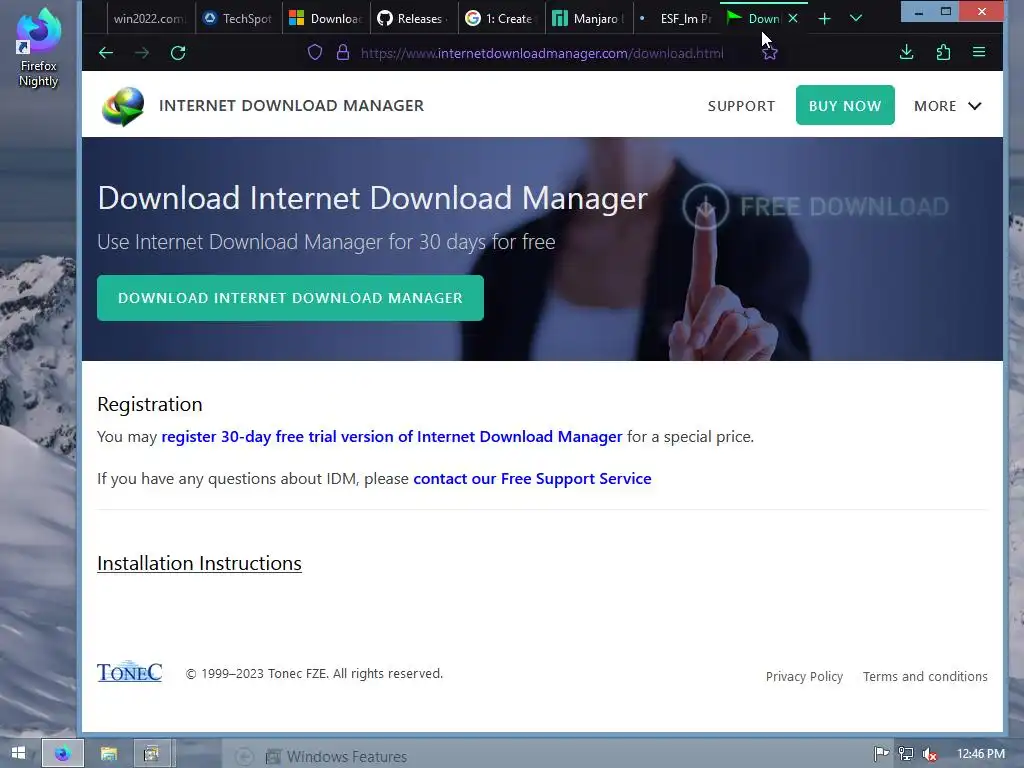This screenshot has width=1024, height=768.
Task: Open the Firefox hamburger menu
Action: click(979, 52)
